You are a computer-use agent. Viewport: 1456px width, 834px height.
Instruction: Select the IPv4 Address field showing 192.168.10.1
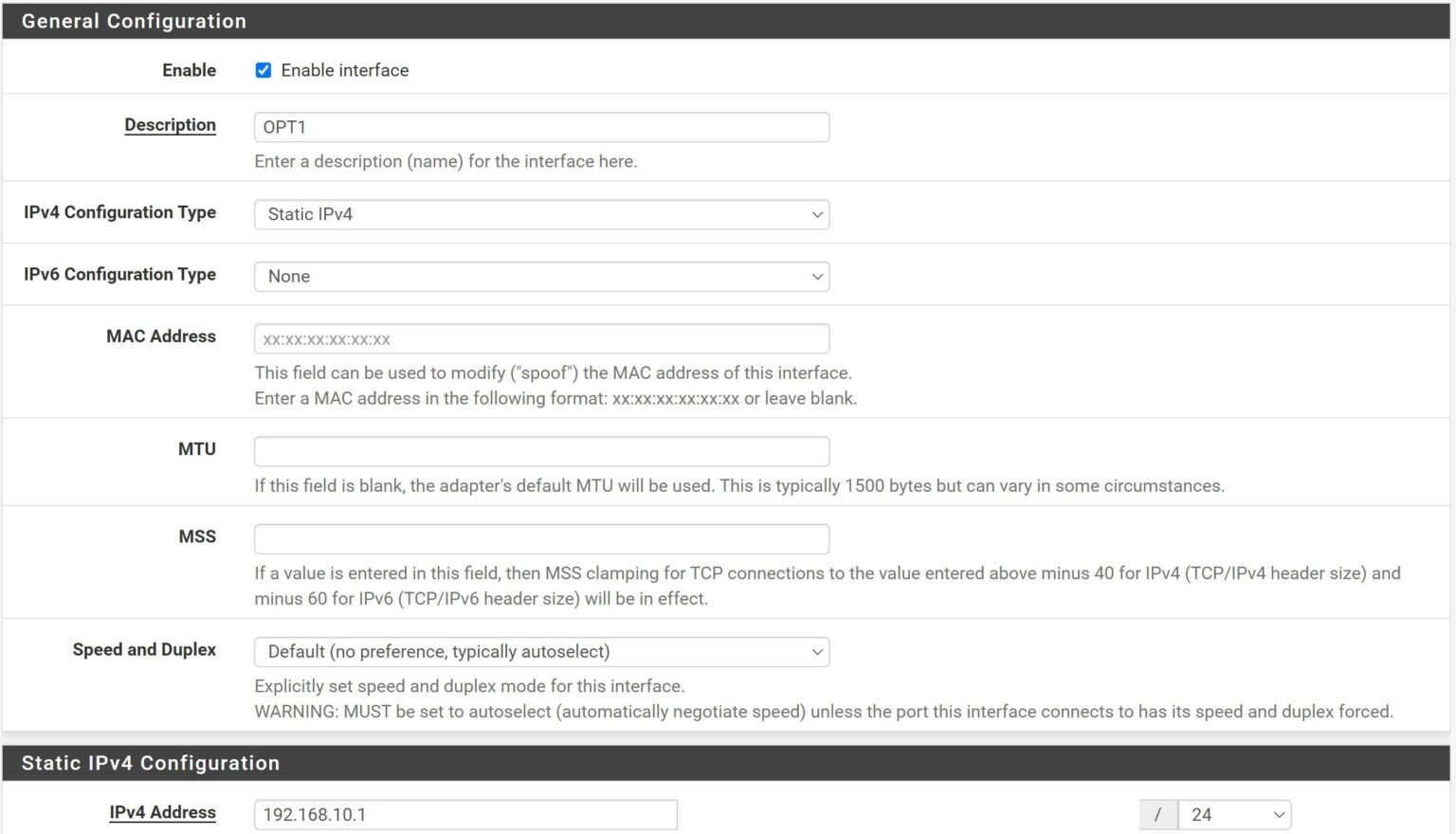pos(464,814)
